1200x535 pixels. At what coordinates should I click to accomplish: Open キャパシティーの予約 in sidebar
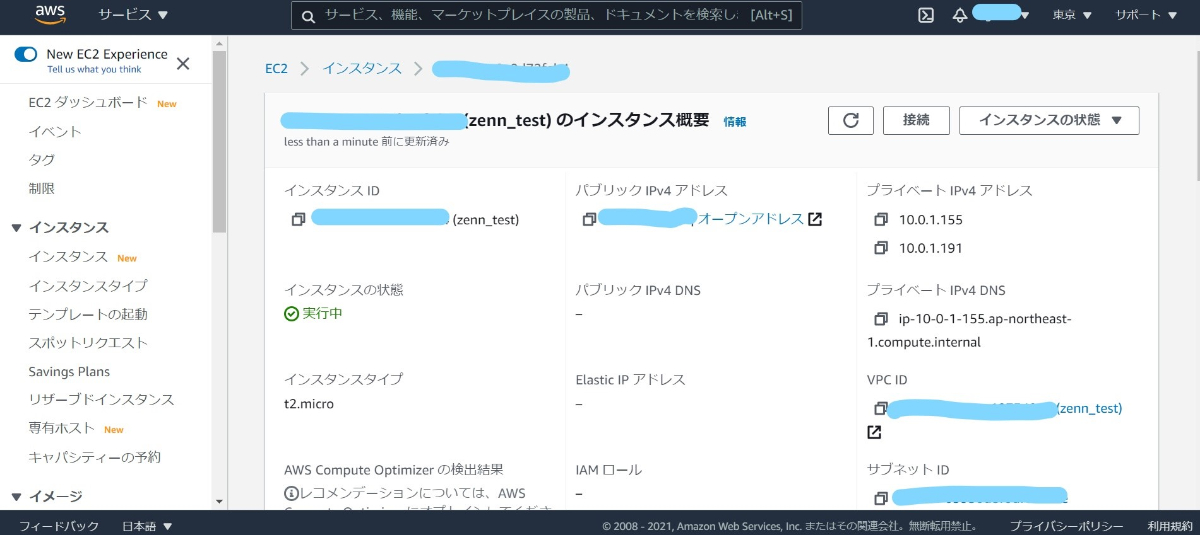coord(94,457)
